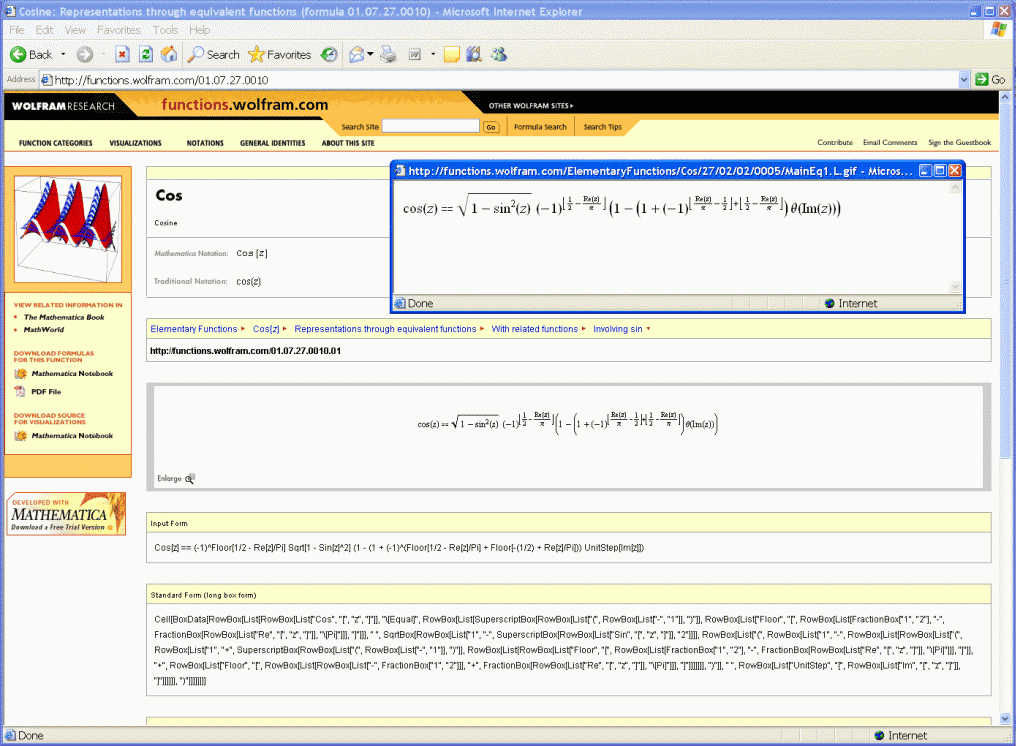Open the Mail toolbar button
The image size is (1016, 746).
point(356,54)
